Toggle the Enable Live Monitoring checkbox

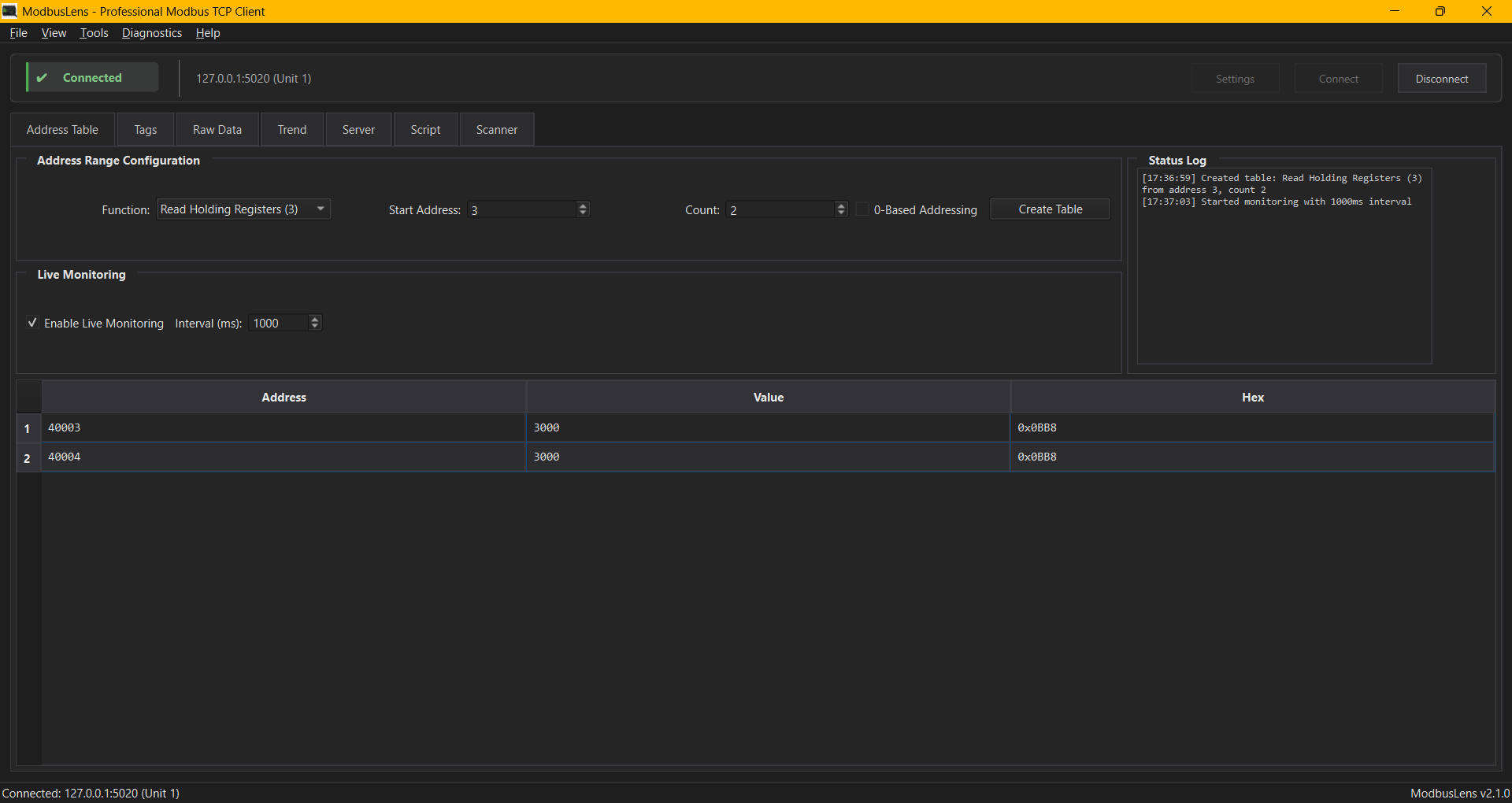(32, 323)
